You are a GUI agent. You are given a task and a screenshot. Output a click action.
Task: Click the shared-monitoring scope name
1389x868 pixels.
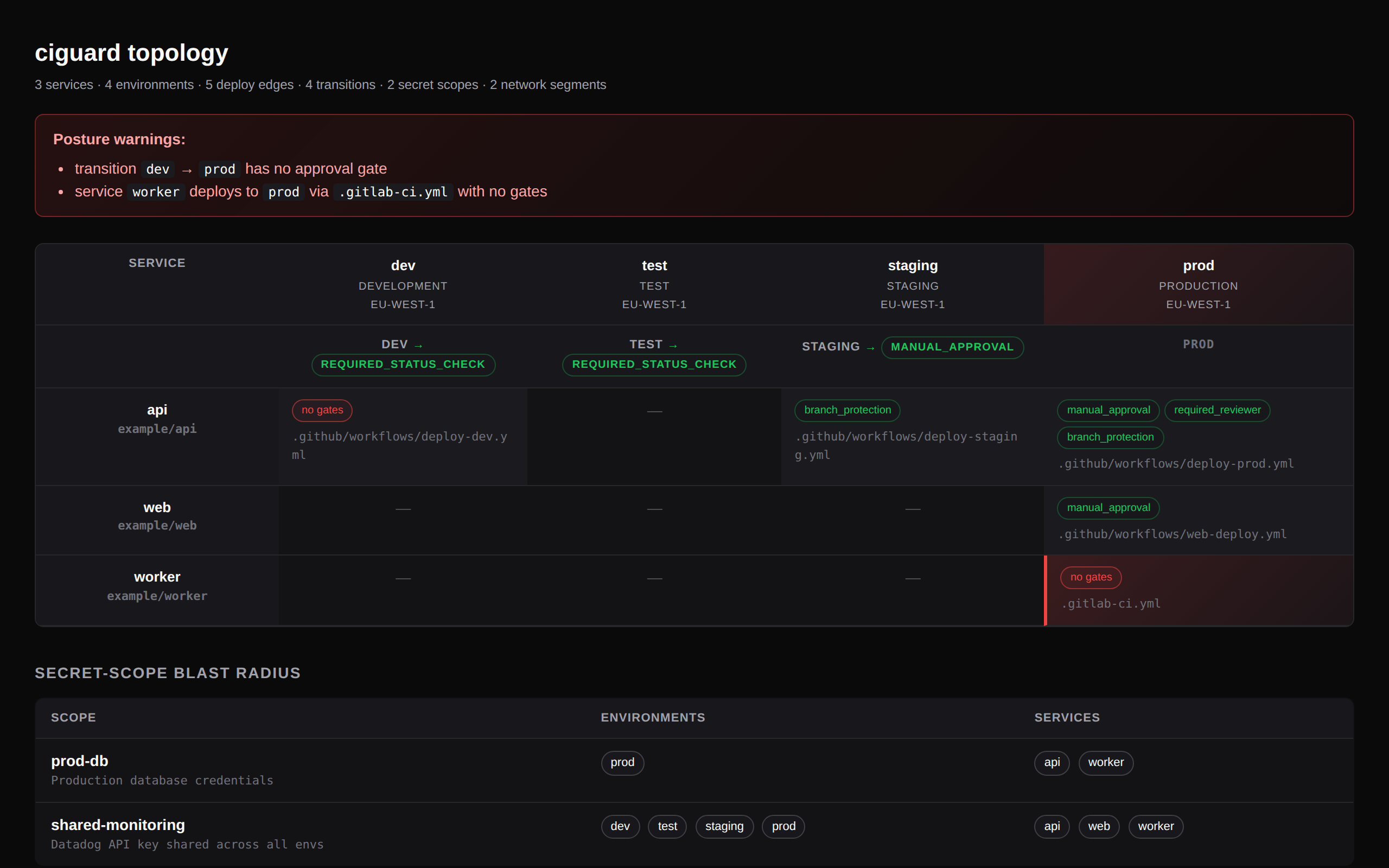click(x=118, y=826)
